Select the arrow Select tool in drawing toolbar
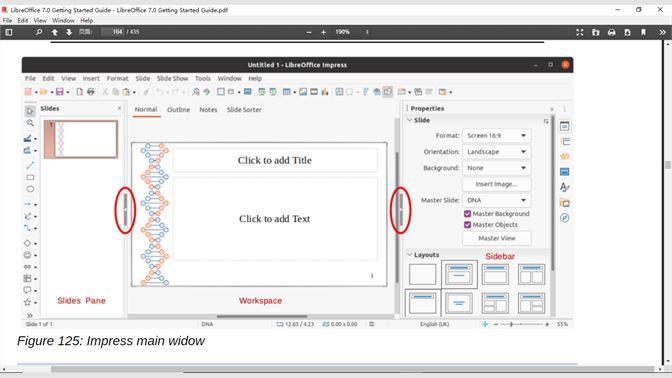672x378 pixels. (x=30, y=111)
